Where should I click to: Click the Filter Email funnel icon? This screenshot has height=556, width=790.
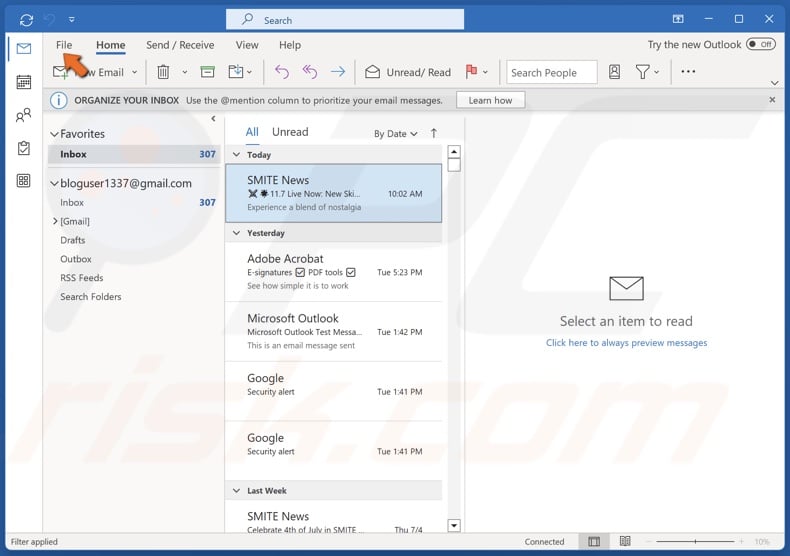[x=642, y=72]
